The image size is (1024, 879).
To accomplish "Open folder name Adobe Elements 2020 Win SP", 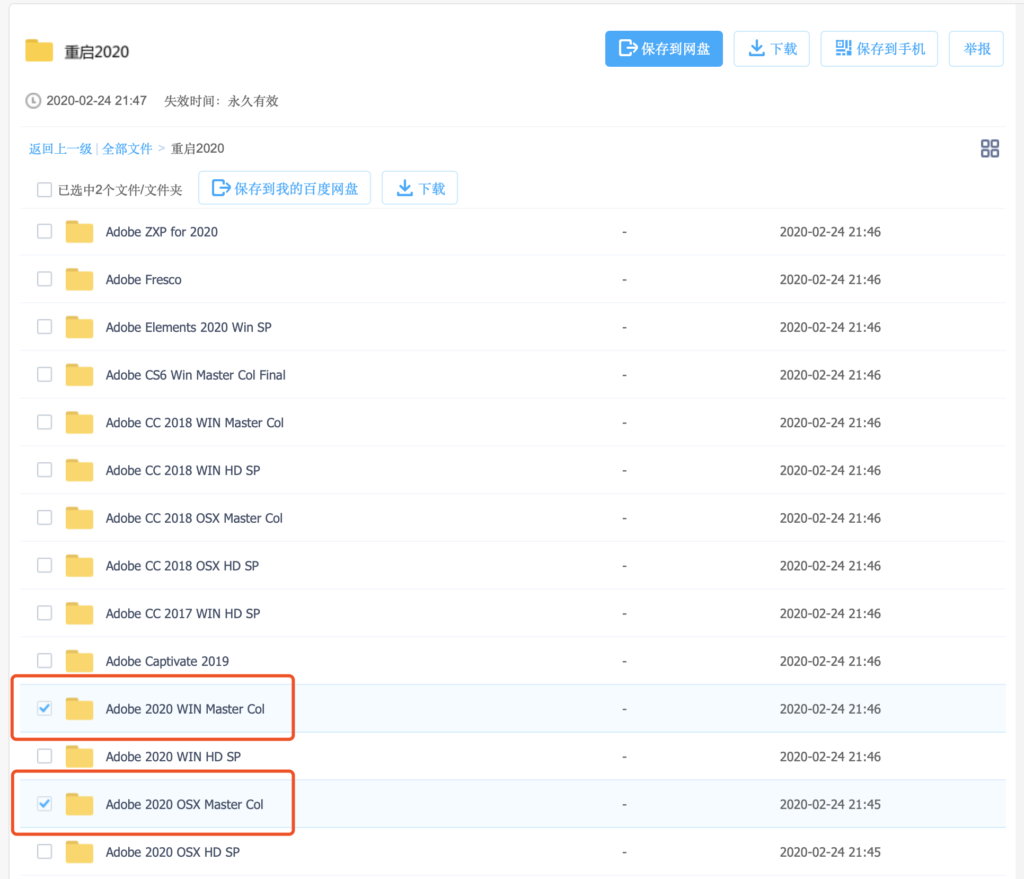I will pyautogui.click(x=188, y=327).
